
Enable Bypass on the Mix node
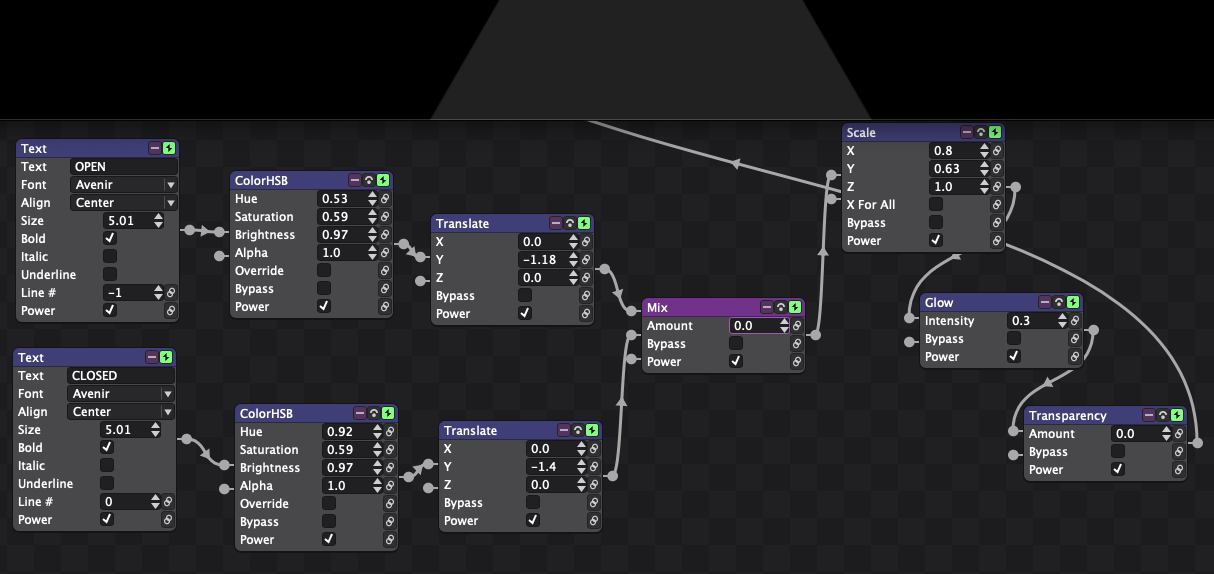pos(736,344)
